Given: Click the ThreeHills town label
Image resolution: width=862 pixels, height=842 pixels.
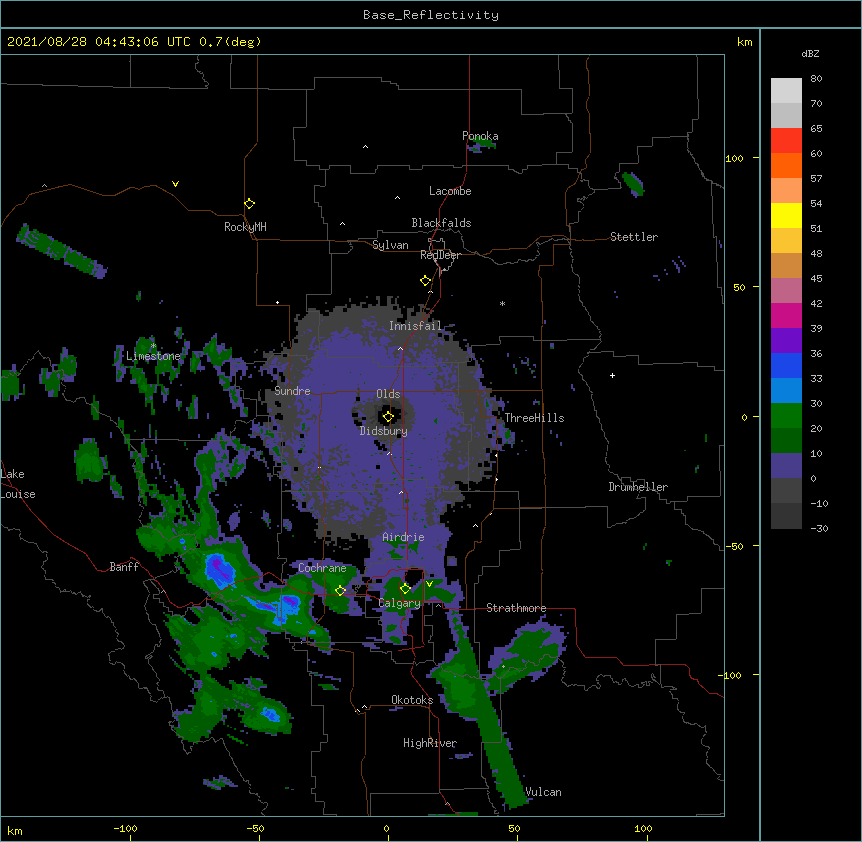Looking at the screenshot, I should click(534, 418).
